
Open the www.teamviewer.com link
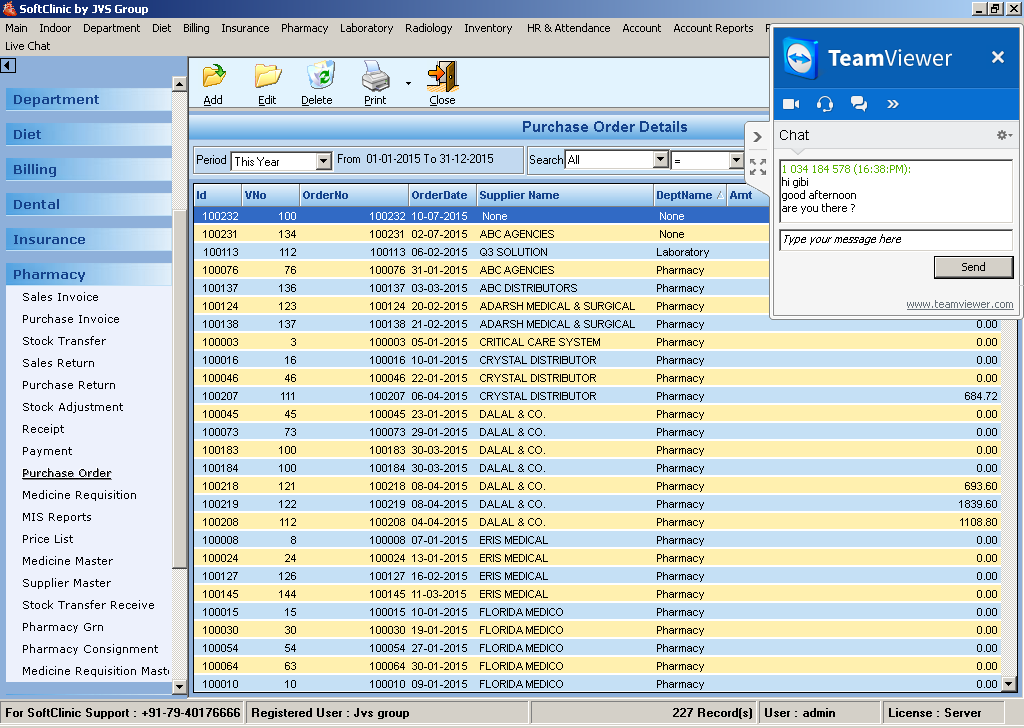(959, 304)
